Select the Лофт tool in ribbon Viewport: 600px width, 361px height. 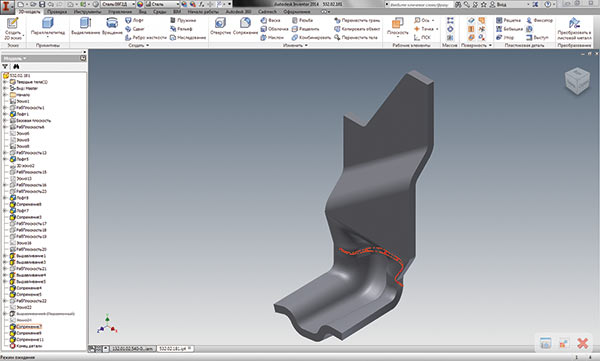[134, 20]
